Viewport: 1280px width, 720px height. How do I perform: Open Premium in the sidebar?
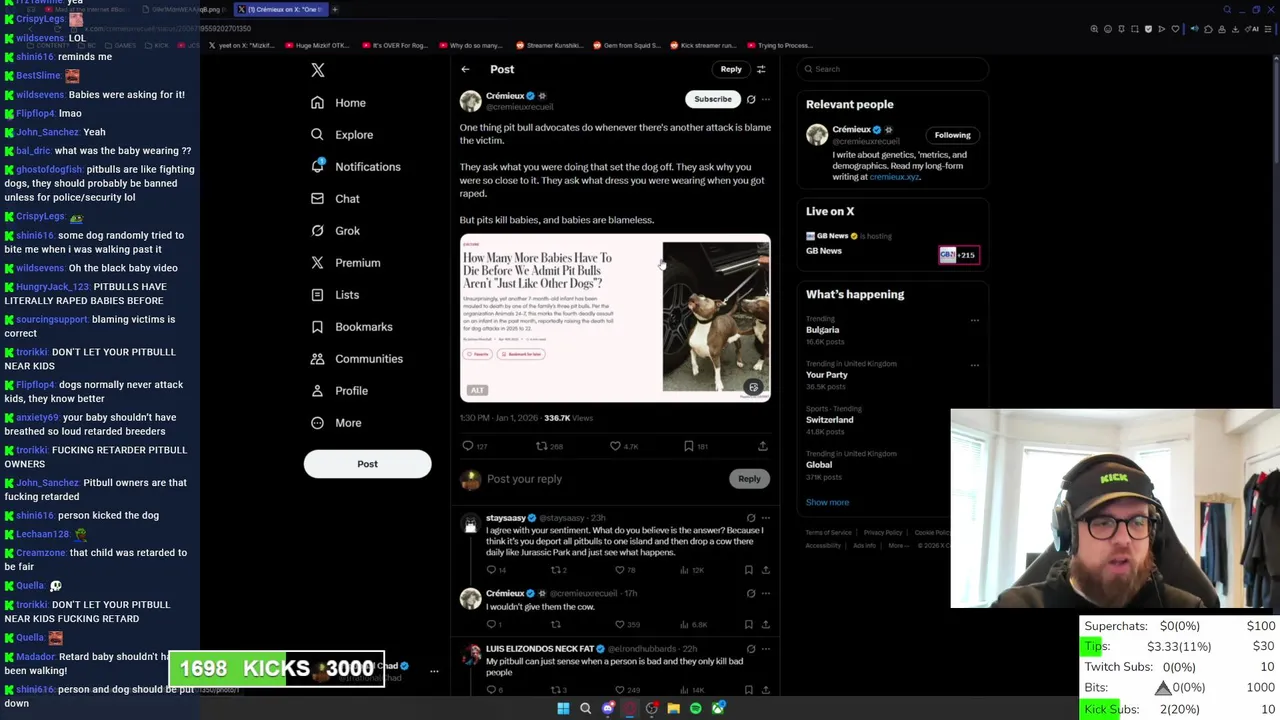(345, 263)
